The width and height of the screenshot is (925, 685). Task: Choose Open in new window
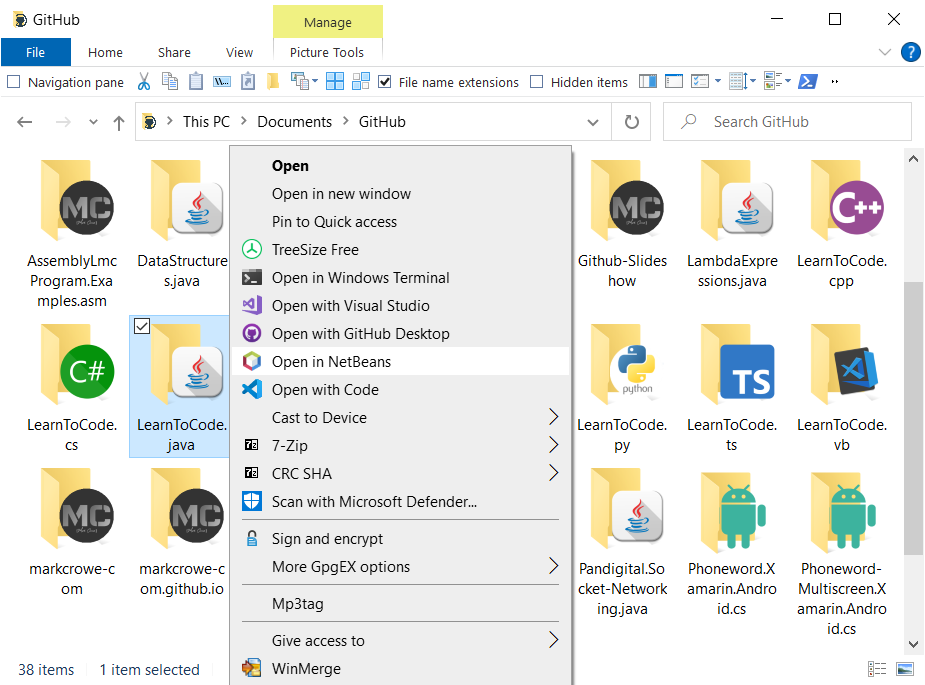pyautogui.click(x=401, y=194)
